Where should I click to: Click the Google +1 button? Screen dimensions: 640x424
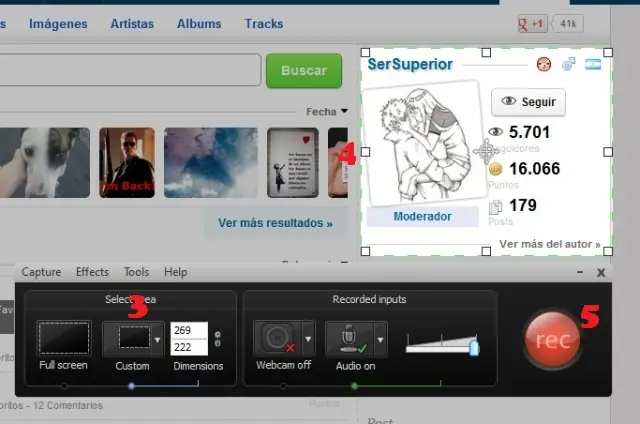tap(532, 24)
